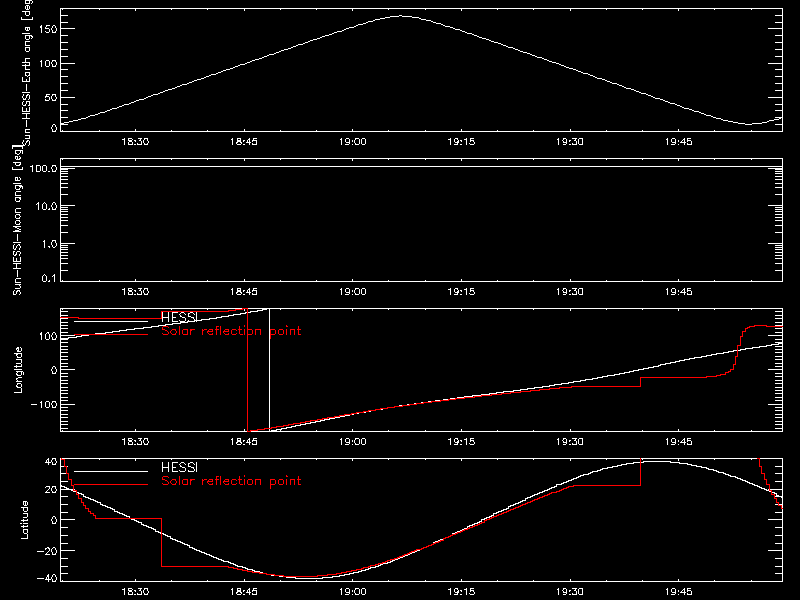Click the 18:45 label under Earth angle plot
Image resolution: width=800 pixels, height=600 pixels.
[244, 142]
